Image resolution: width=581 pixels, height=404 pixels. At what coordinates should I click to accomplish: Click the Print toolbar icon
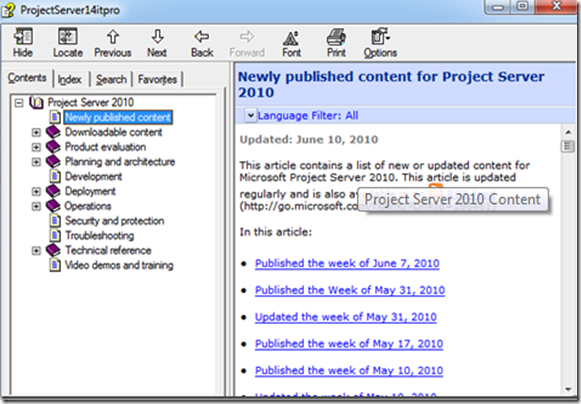coord(336,37)
